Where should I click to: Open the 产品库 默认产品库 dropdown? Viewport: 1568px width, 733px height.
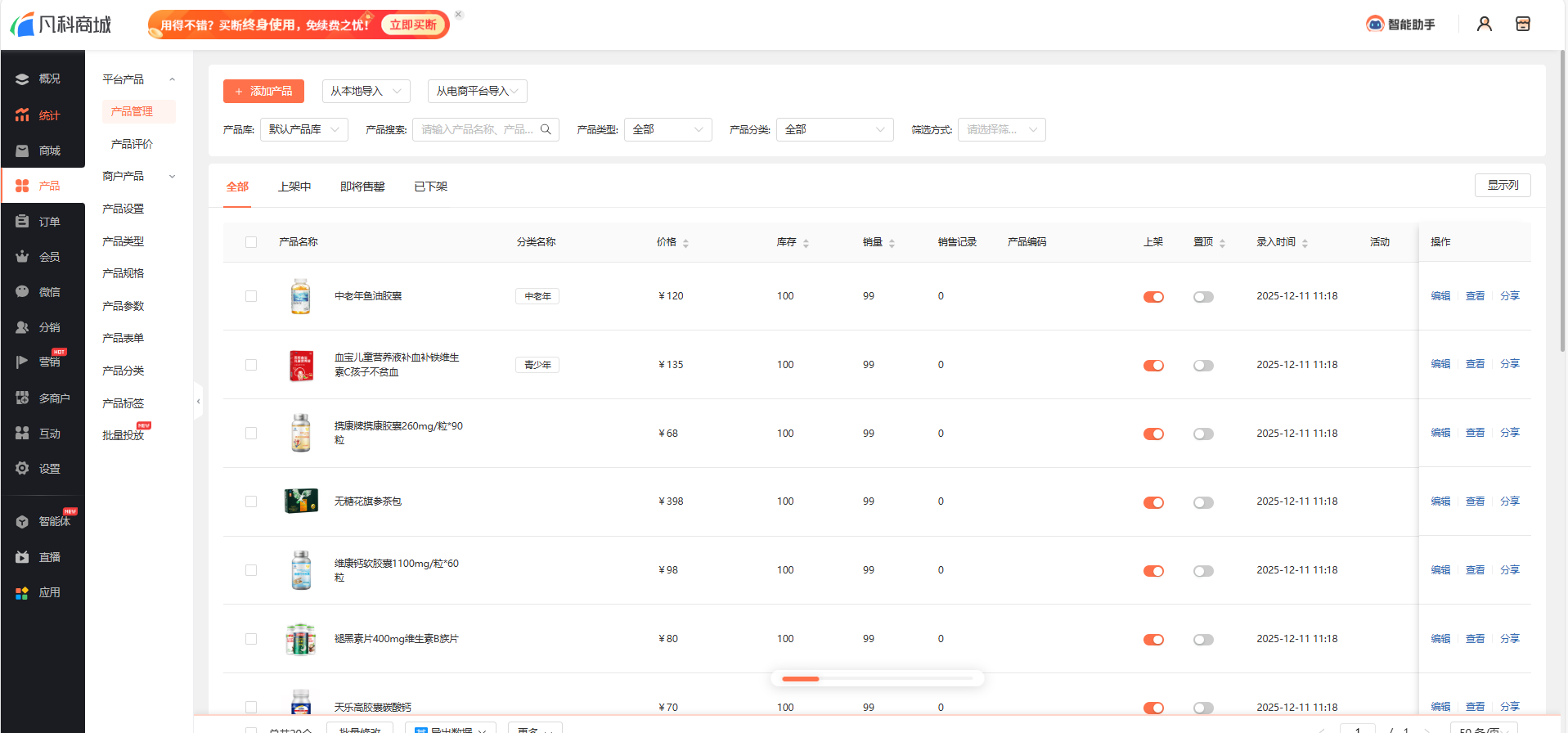pos(303,129)
